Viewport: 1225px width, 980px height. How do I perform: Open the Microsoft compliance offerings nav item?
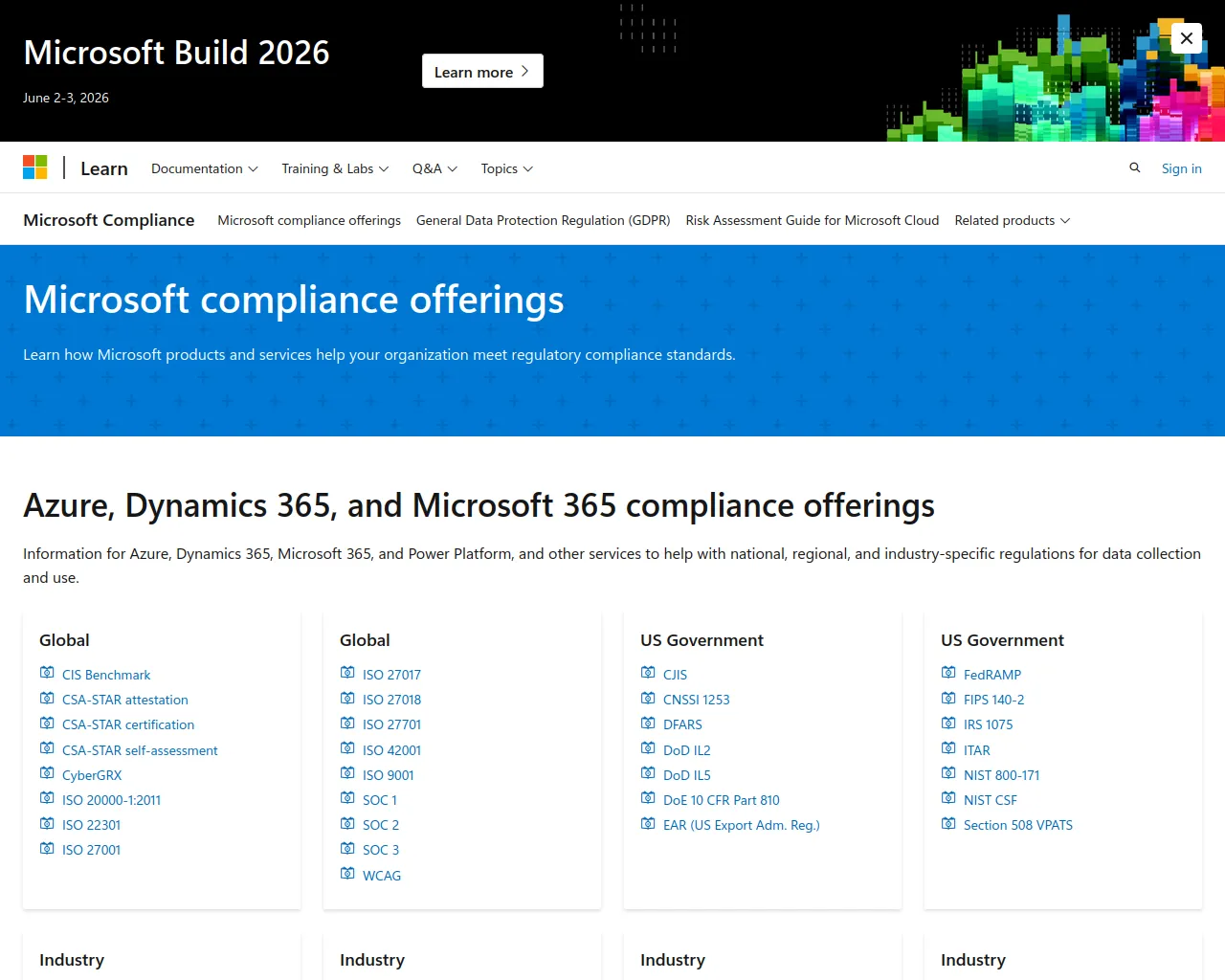[x=309, y=220]
